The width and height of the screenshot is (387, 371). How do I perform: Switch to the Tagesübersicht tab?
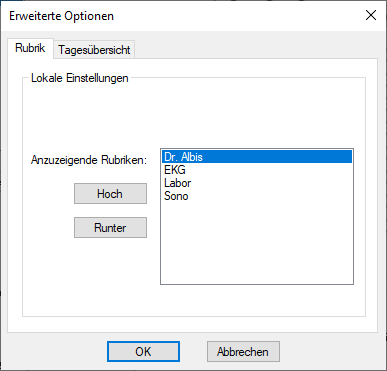pyautogui.click(x=94, y=50)
